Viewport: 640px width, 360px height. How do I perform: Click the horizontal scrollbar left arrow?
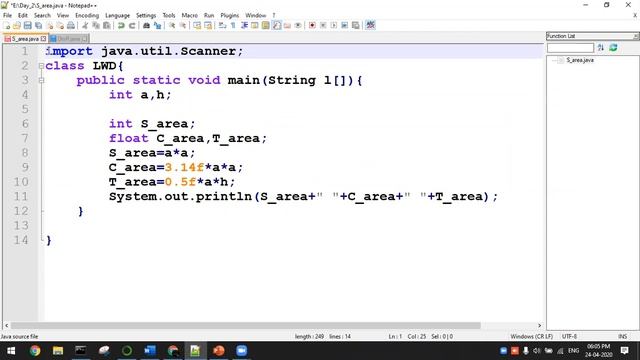pos(7,326)
